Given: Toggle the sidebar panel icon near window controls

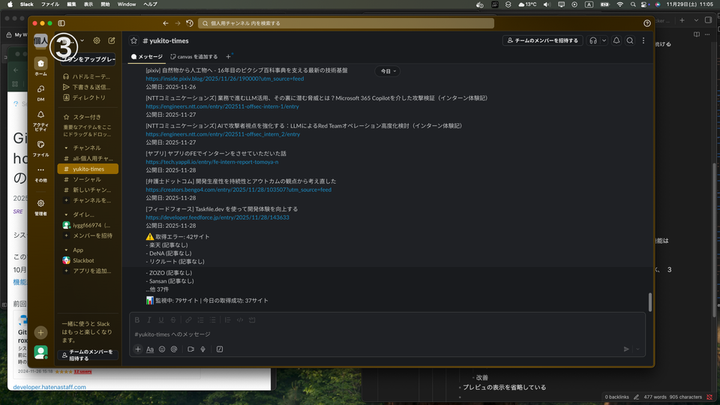Looking at the screenshot, I should pyautogui.click(x=61, y=22).
